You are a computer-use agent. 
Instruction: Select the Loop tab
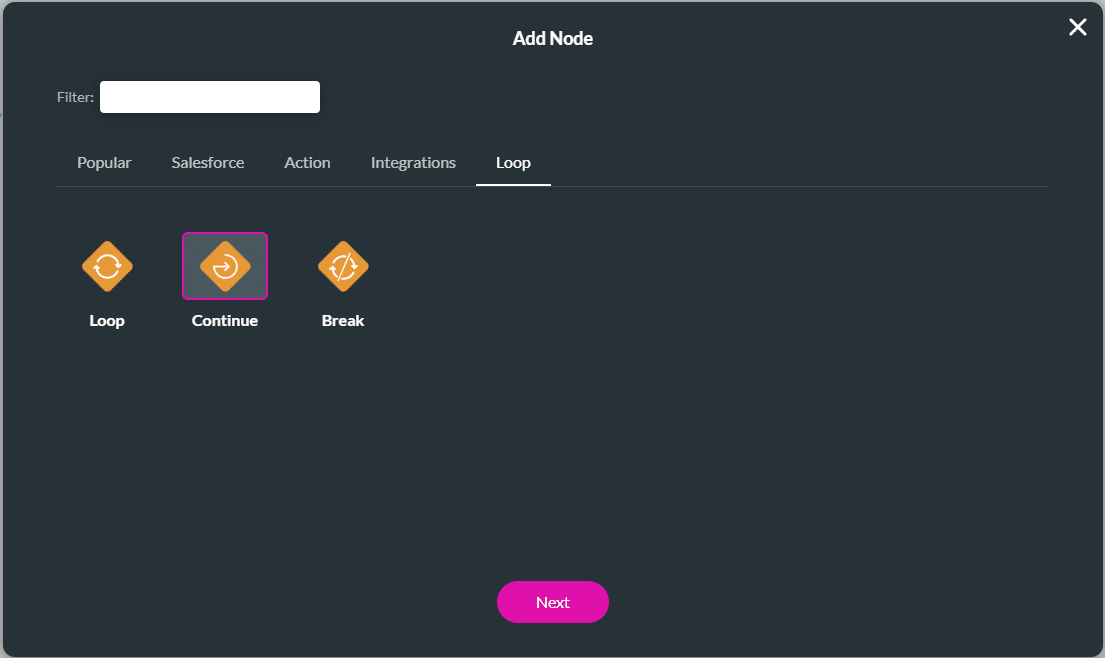pos(513,162)
